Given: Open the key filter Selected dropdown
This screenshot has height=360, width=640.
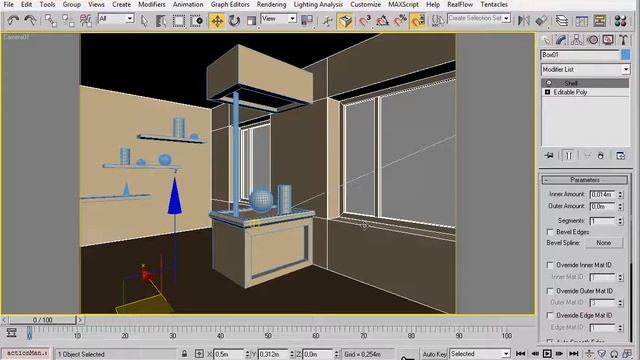Looking at the screenshot, I should 480,354.
